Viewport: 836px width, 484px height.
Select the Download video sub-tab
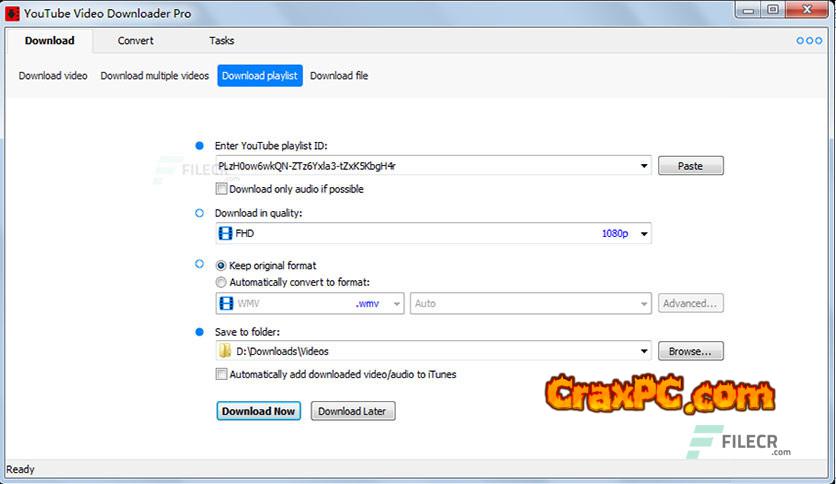click(53, 76)
